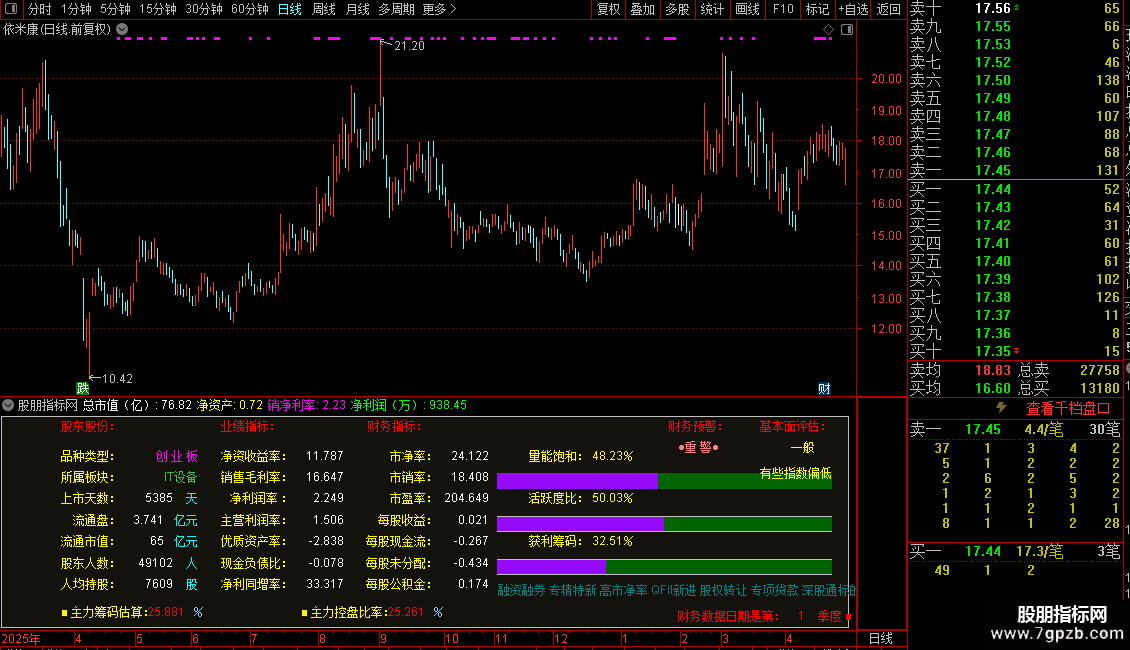Click the green 跌 marker below chart
1130x650 pixels.
[x=83, y=388]
